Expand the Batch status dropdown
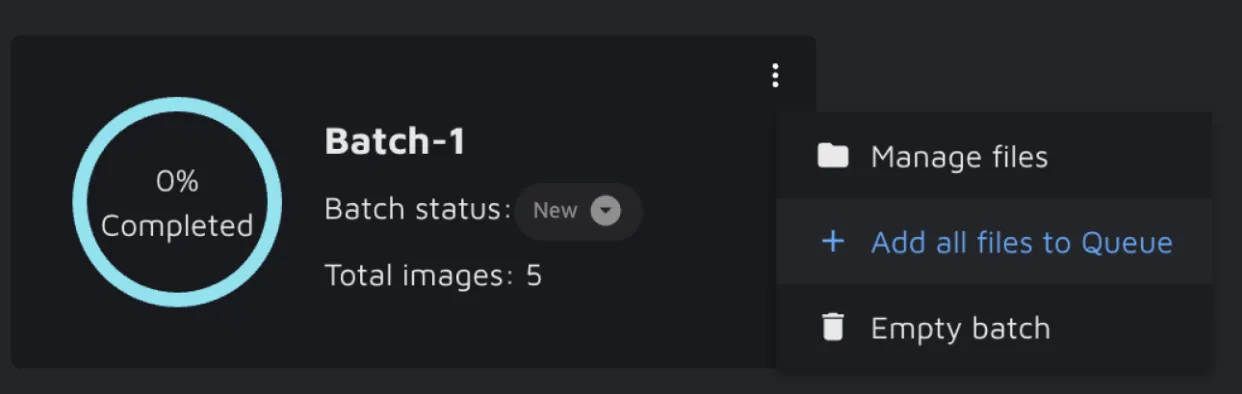1242x394 pixels. [x=579, y=211]
